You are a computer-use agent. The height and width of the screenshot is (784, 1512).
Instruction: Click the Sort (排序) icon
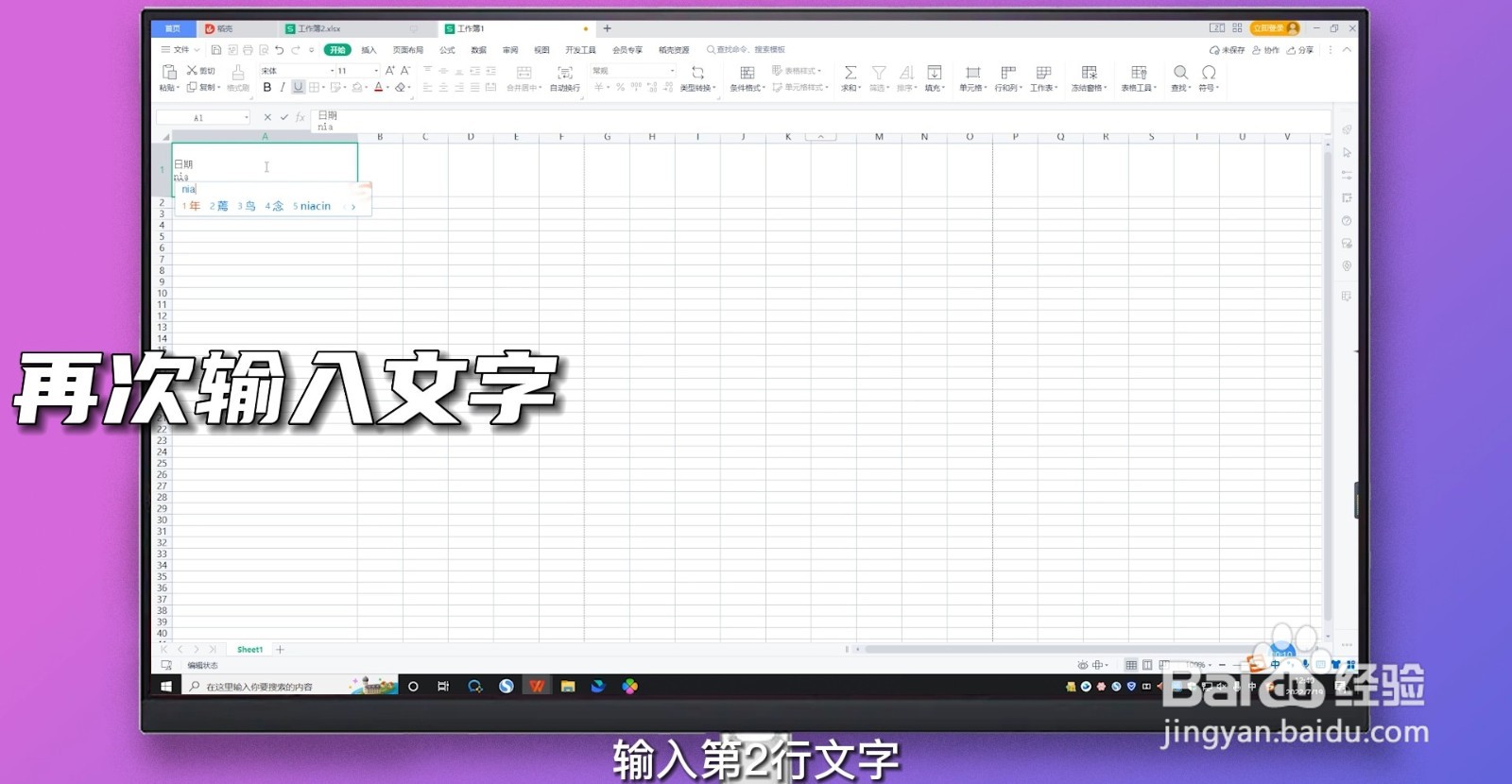906,73
